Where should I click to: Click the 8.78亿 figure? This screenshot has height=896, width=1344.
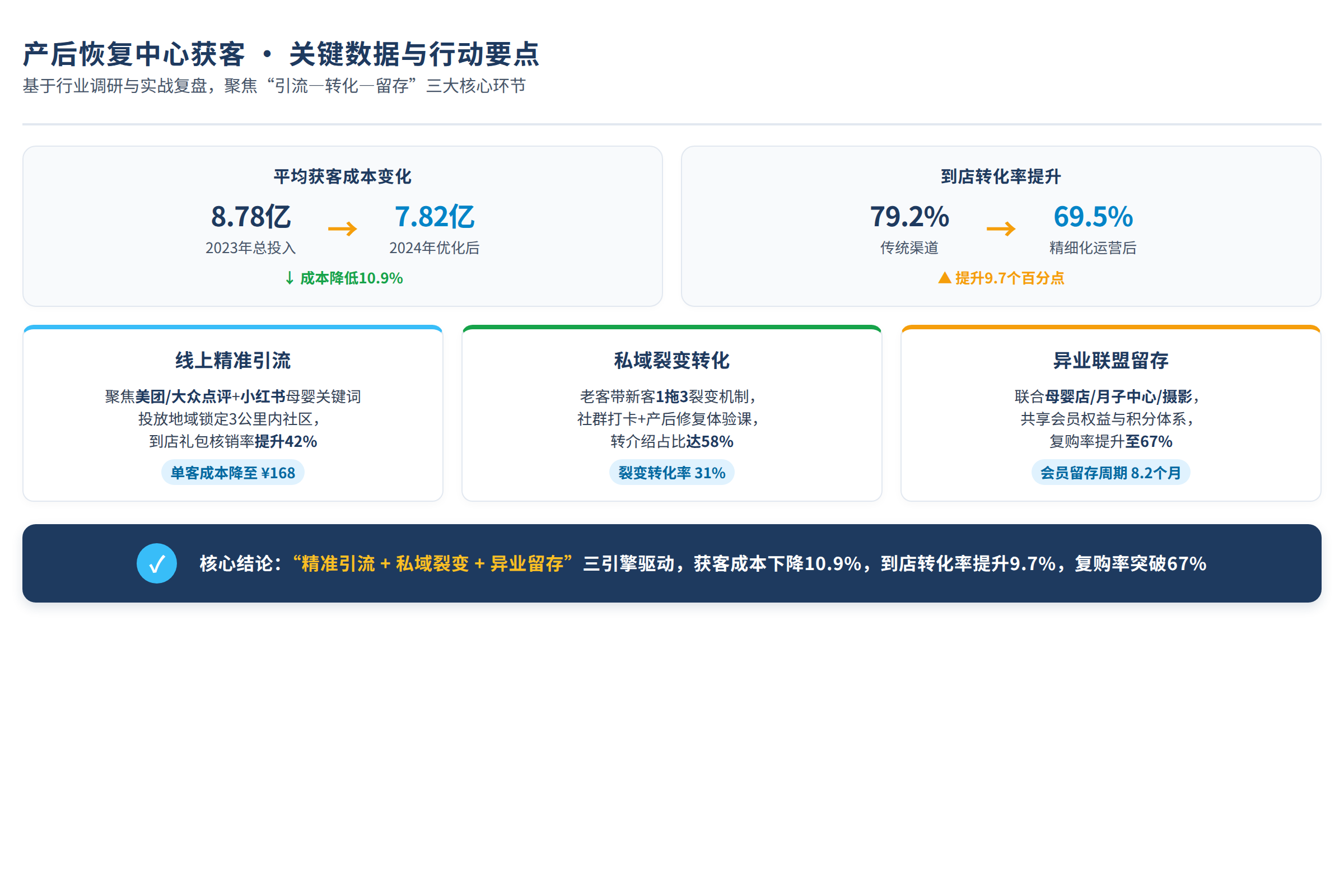point(251,217)
